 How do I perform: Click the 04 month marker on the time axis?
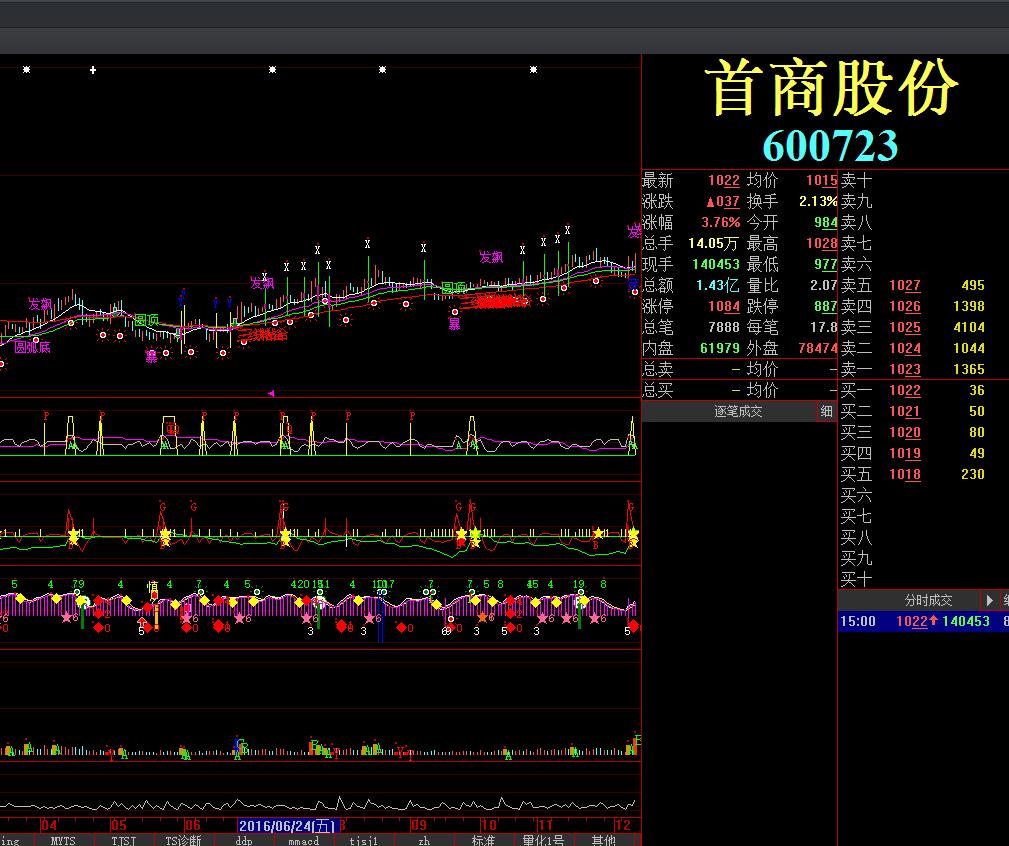coord(49,825)
